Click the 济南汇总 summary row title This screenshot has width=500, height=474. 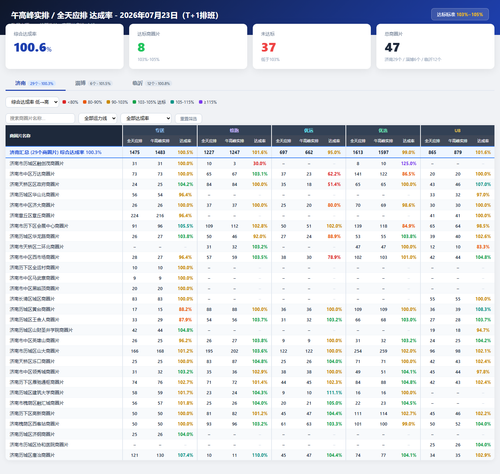[x=55, y=152]
